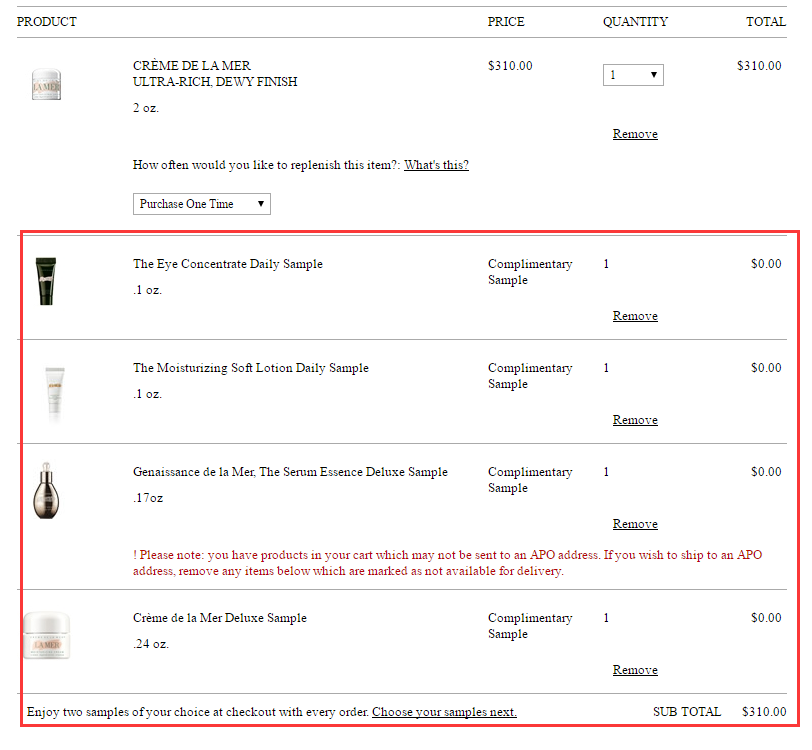Remove the Crème de la Mer Ultra-Rich item
The width and height of the screenshot is (812, 750).
pos(635,134)
